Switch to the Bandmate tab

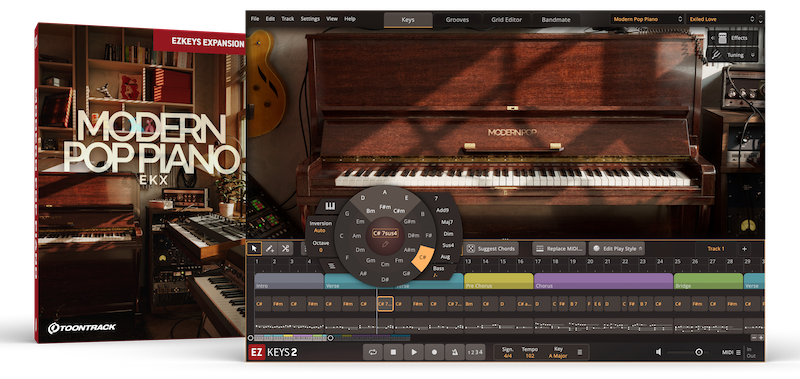click(x=556, y=20)
